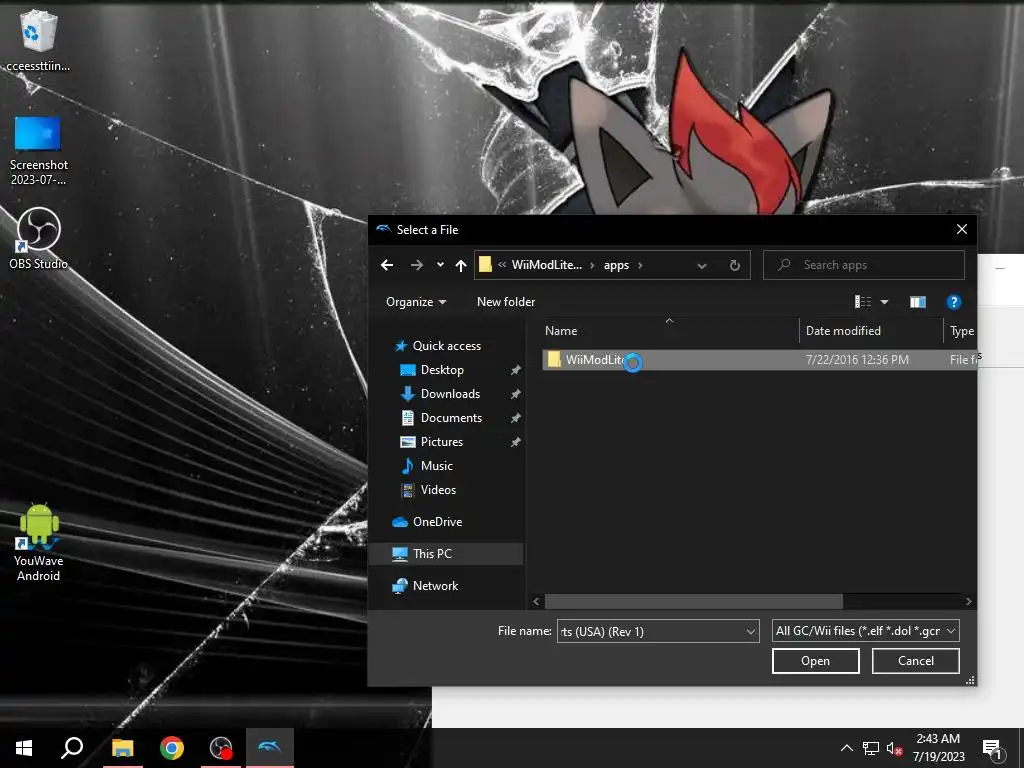Unpin Desktop using its pin icon
This screenshot has width=1024, height=768.
[515, 370]
